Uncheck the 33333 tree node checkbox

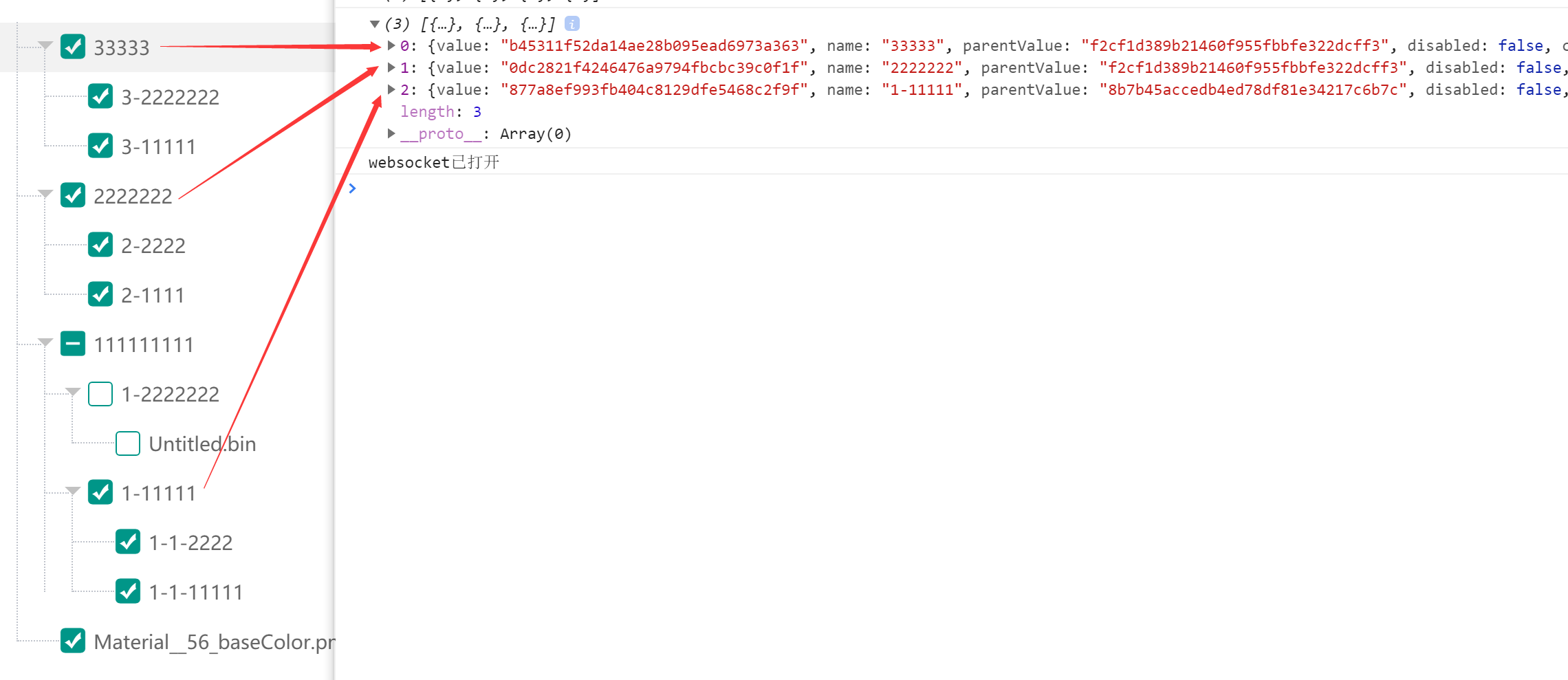coord(72,47)
